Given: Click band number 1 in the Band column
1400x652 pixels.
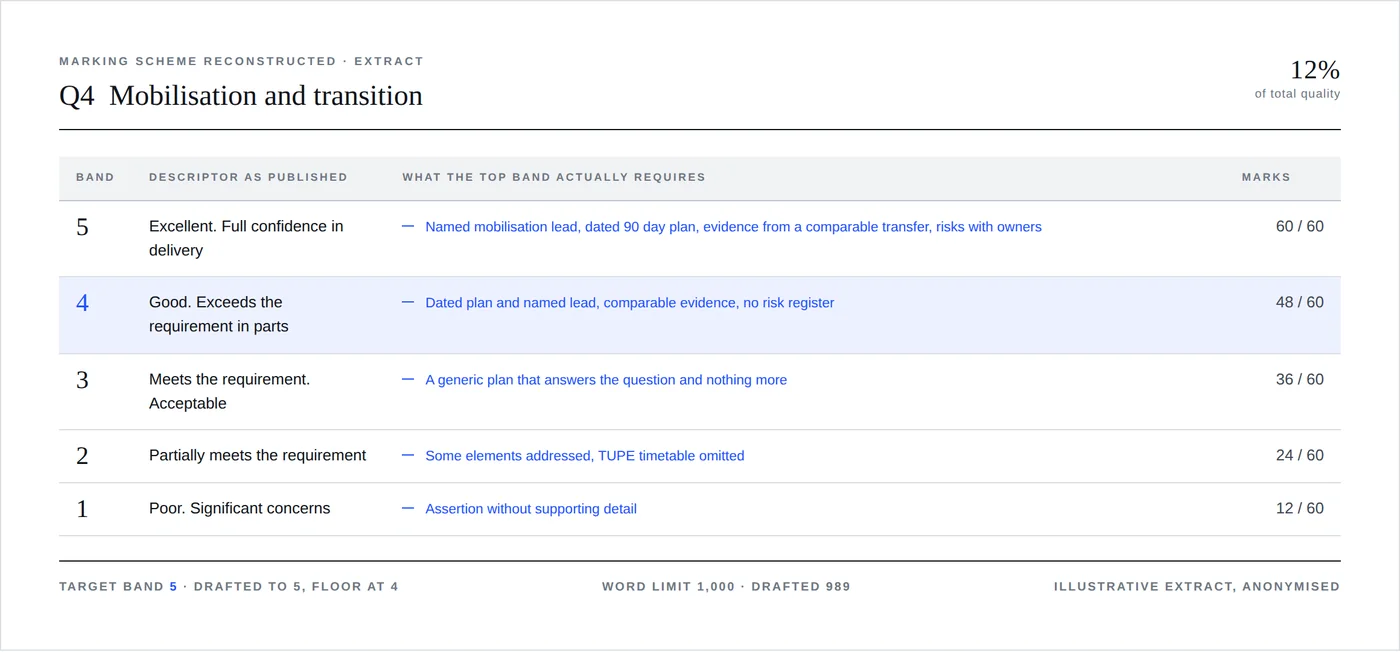Looking at the screenshot, I should pos(82,509).
